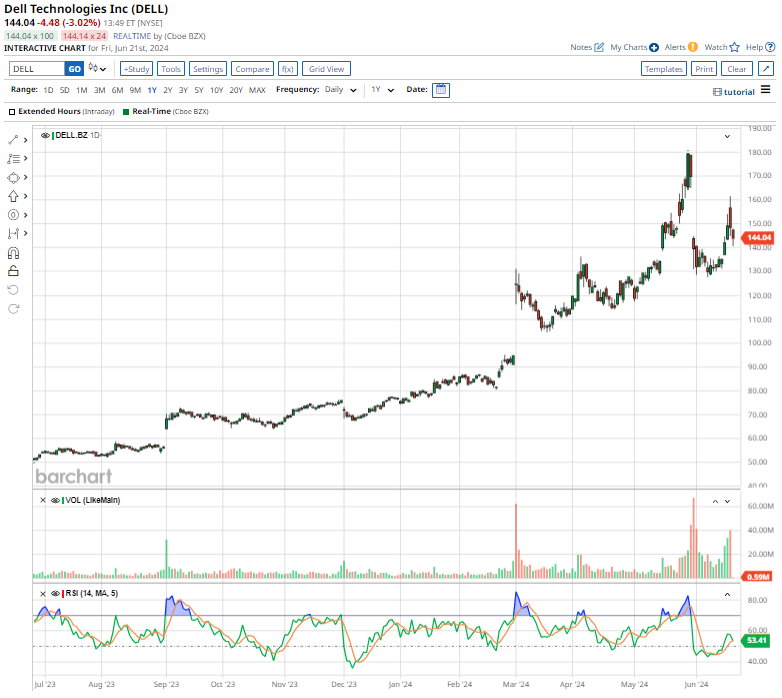The height and width of the screenshot is (698, 782).
Task: Toggle the Extended Hours checkbox
Action: click(12, 112)
